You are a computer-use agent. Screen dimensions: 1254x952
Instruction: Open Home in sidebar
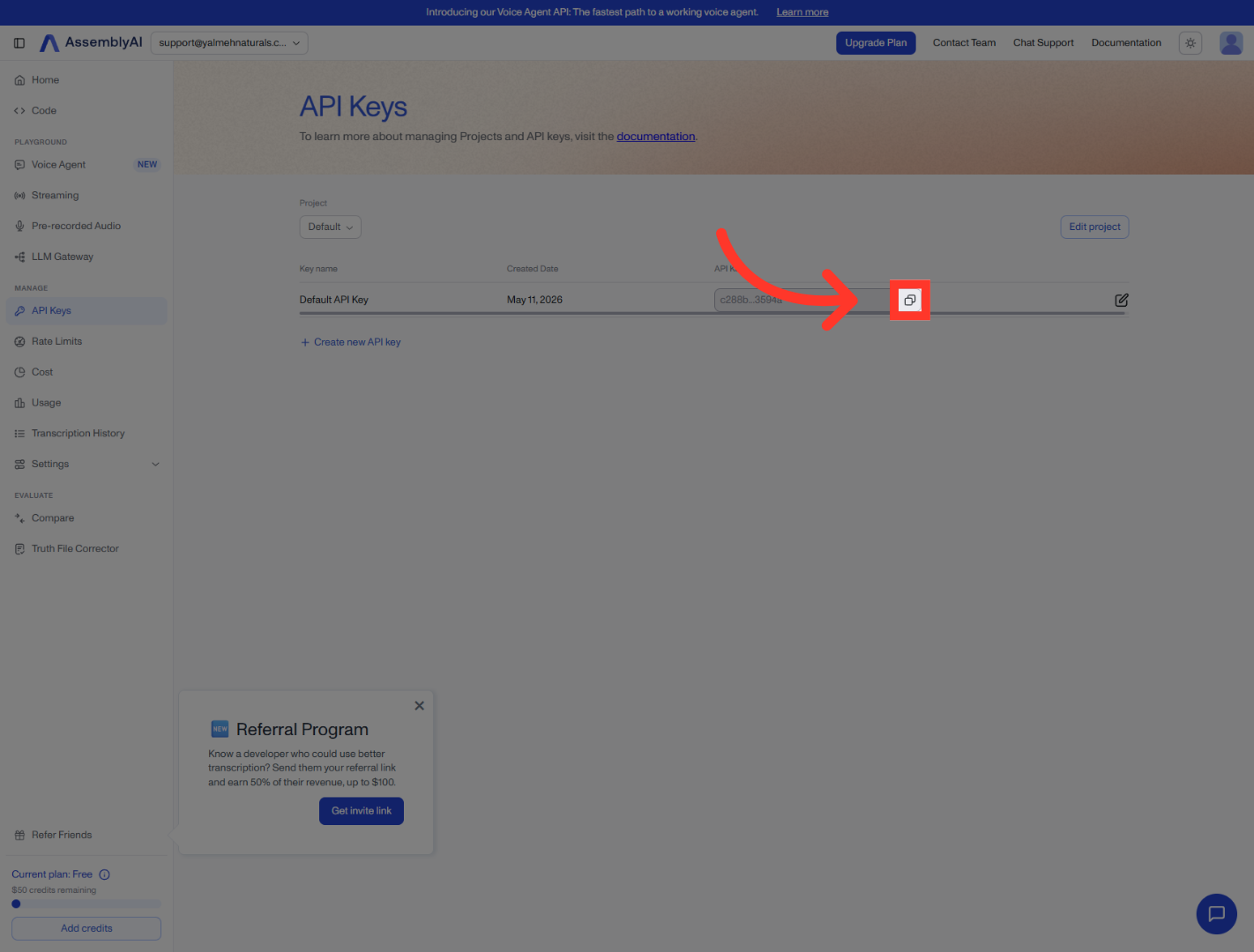pyautogui.click(x=86, y=80)
